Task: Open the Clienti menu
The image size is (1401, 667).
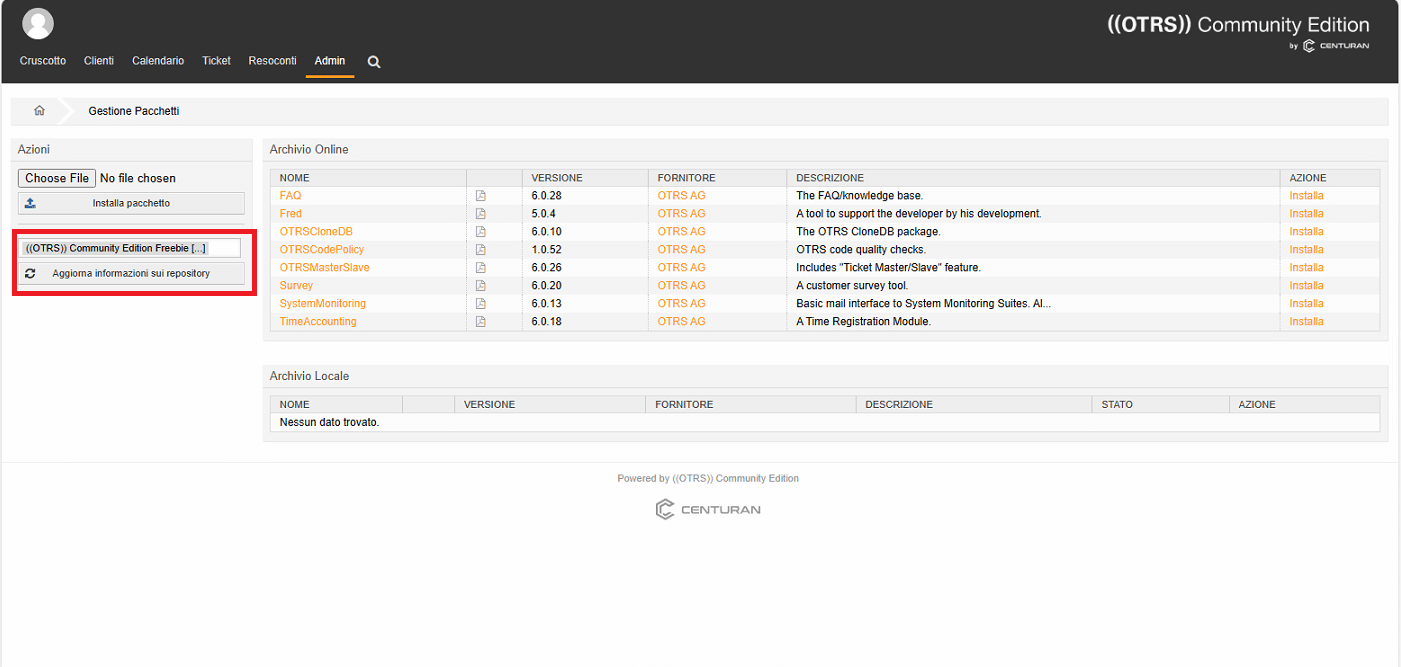Action: [99, 61]
